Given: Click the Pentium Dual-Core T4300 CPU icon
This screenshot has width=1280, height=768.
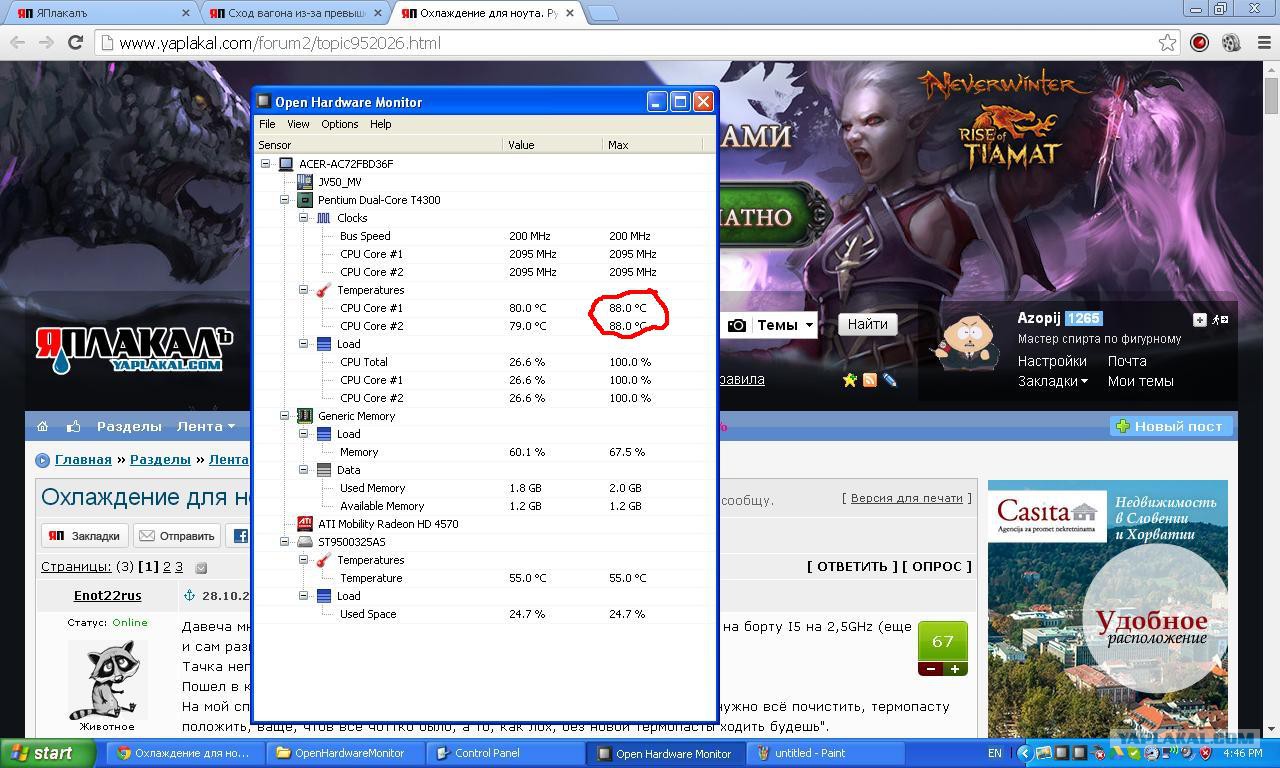Looking at the screenshot, I should click(305, 200).
